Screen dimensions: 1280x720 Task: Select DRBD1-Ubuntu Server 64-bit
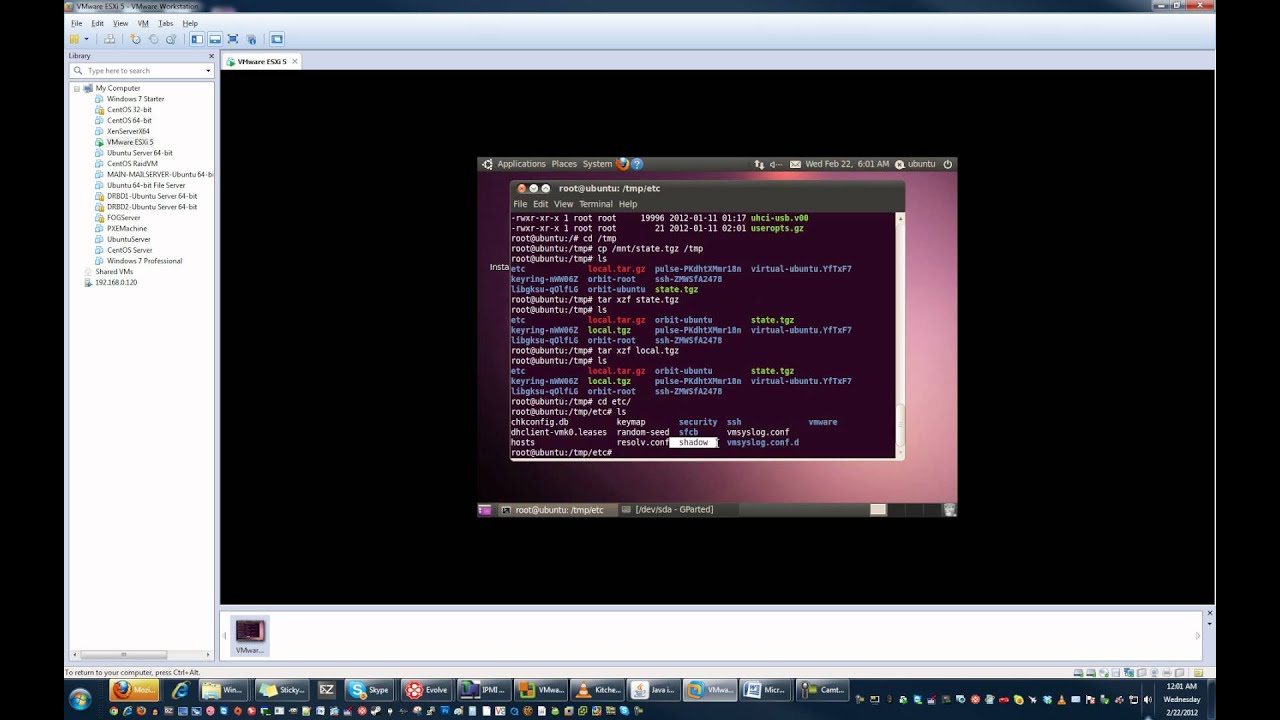tap(152, 196)
